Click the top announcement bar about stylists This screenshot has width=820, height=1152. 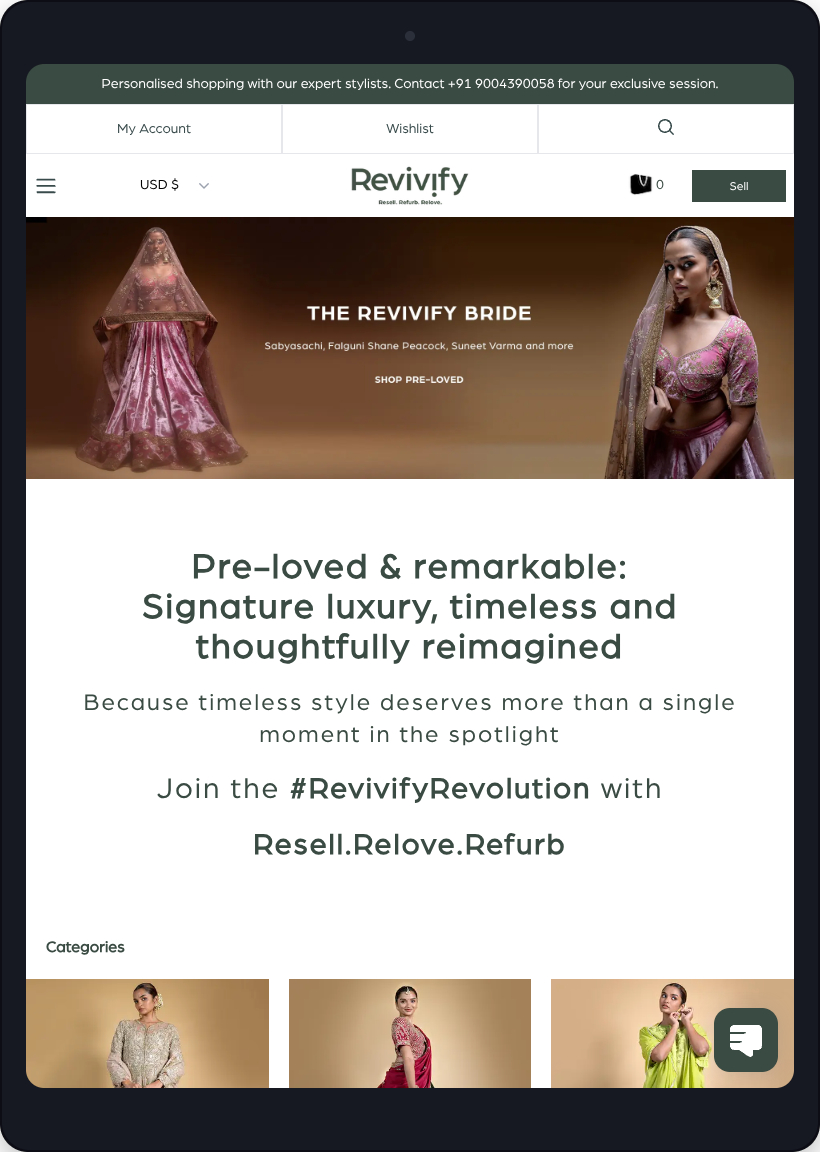410,84
